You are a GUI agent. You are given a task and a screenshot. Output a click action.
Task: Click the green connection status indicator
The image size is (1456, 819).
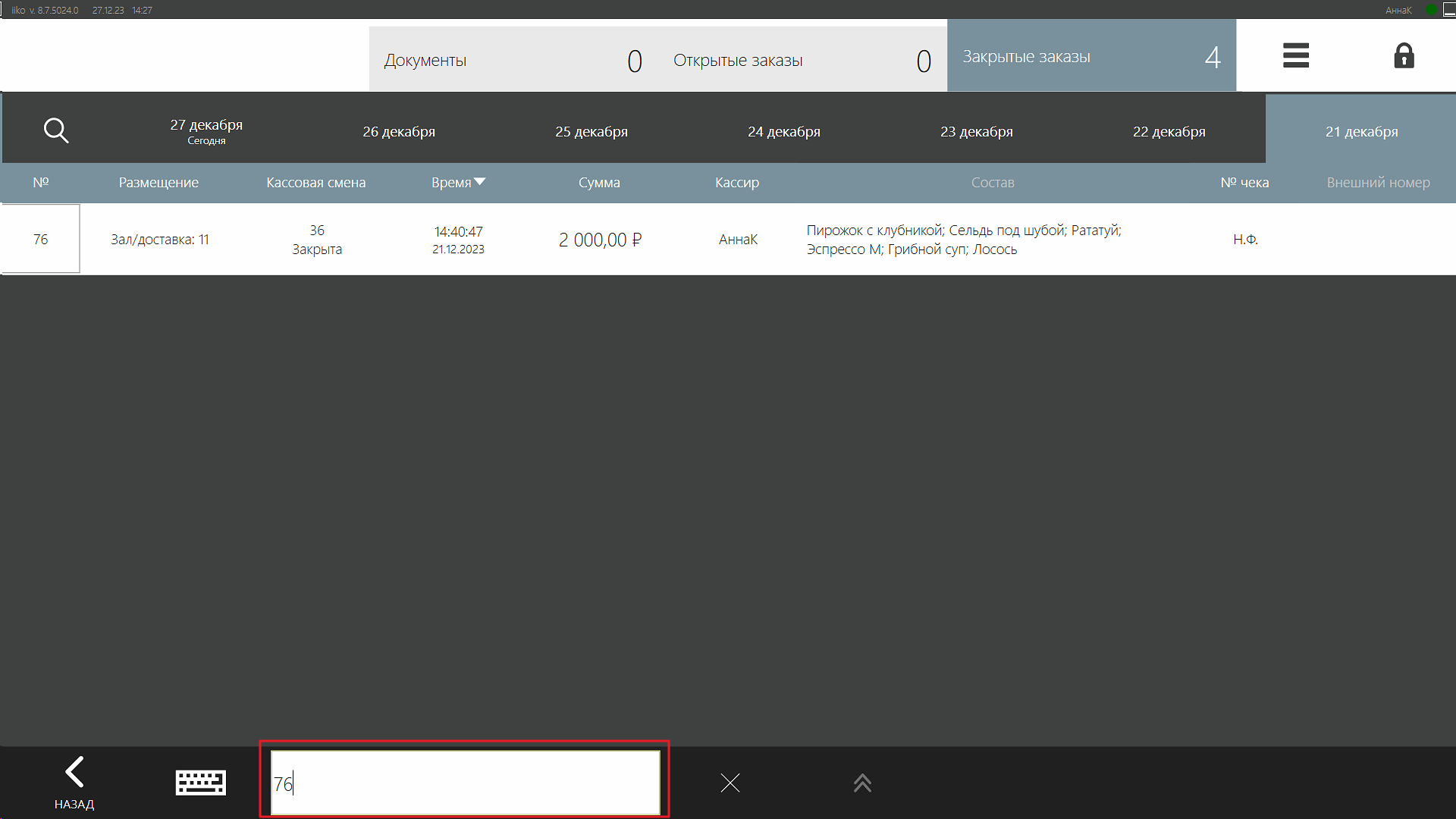[1431, 10]
